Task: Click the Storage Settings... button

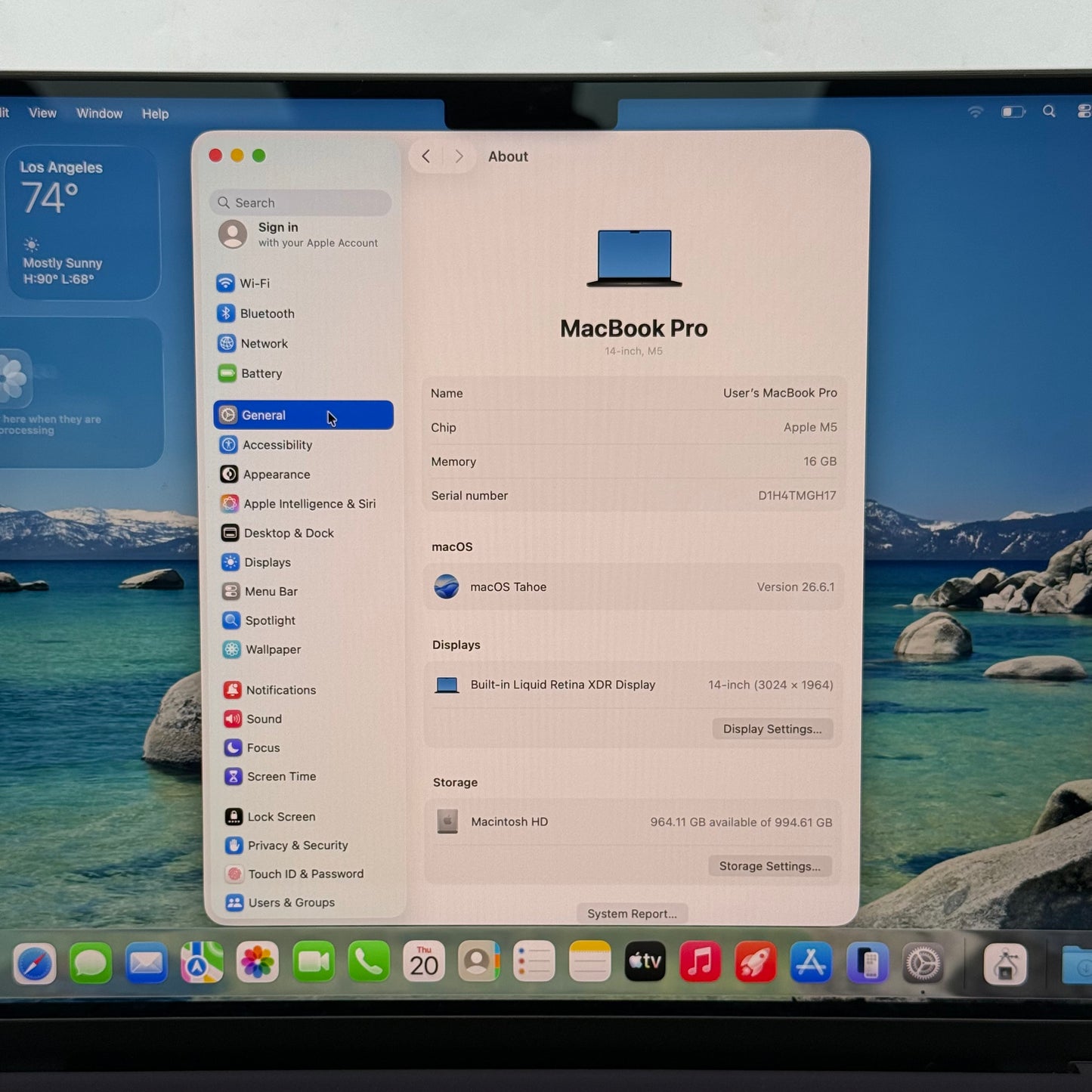Action: pos(770,866)
